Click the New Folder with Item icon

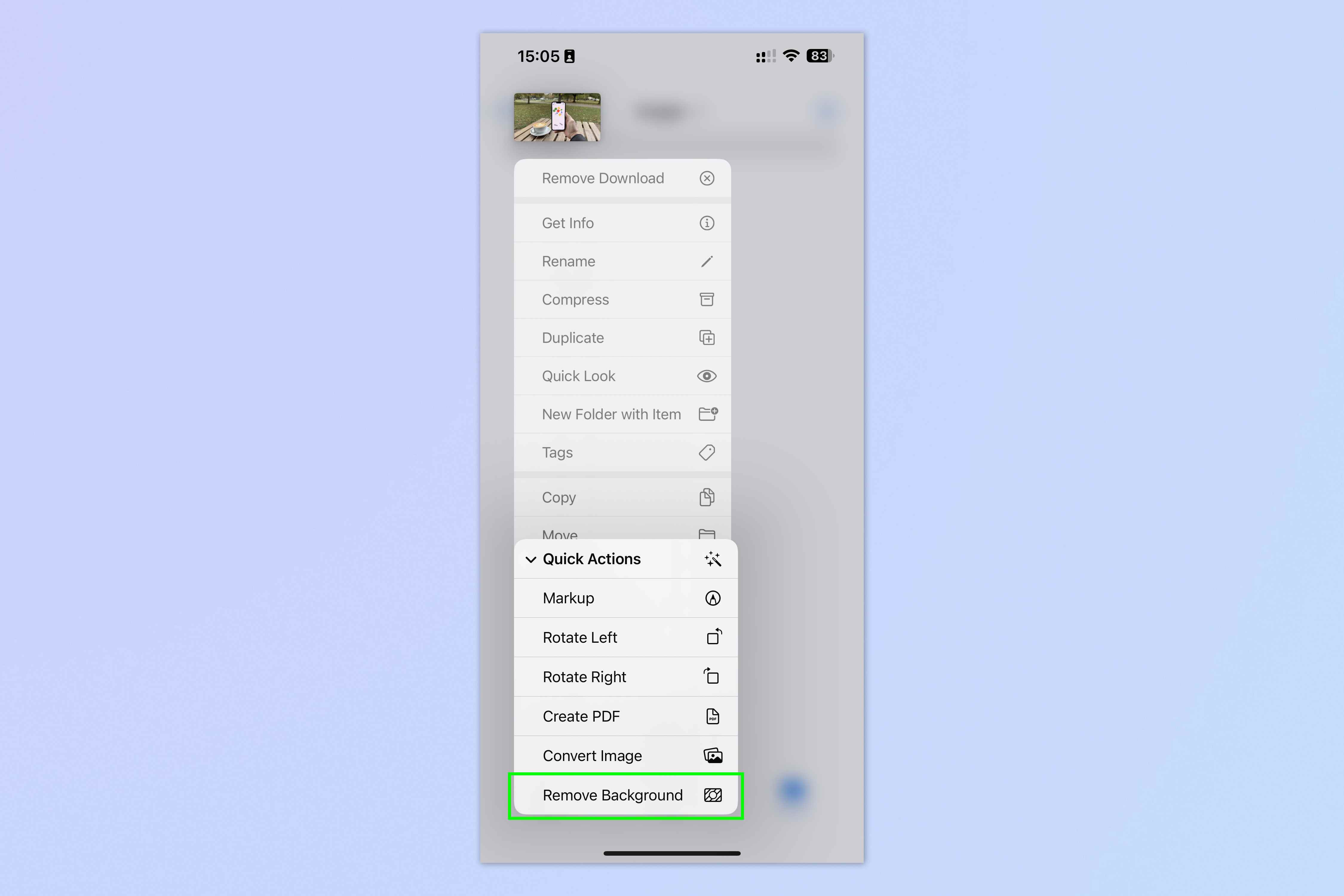pos(708,414)
